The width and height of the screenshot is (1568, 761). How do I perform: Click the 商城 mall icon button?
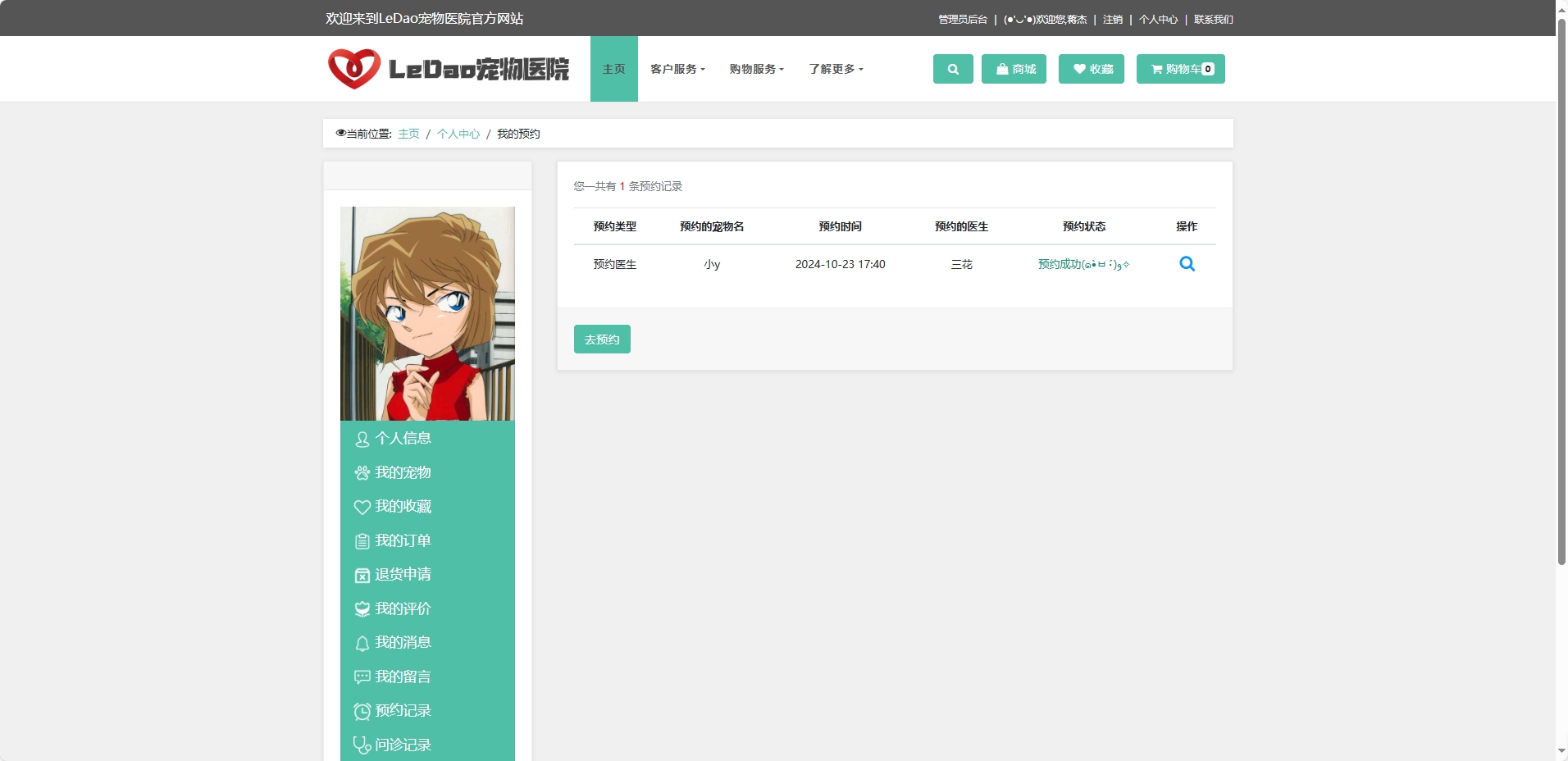click(1014, 69)
